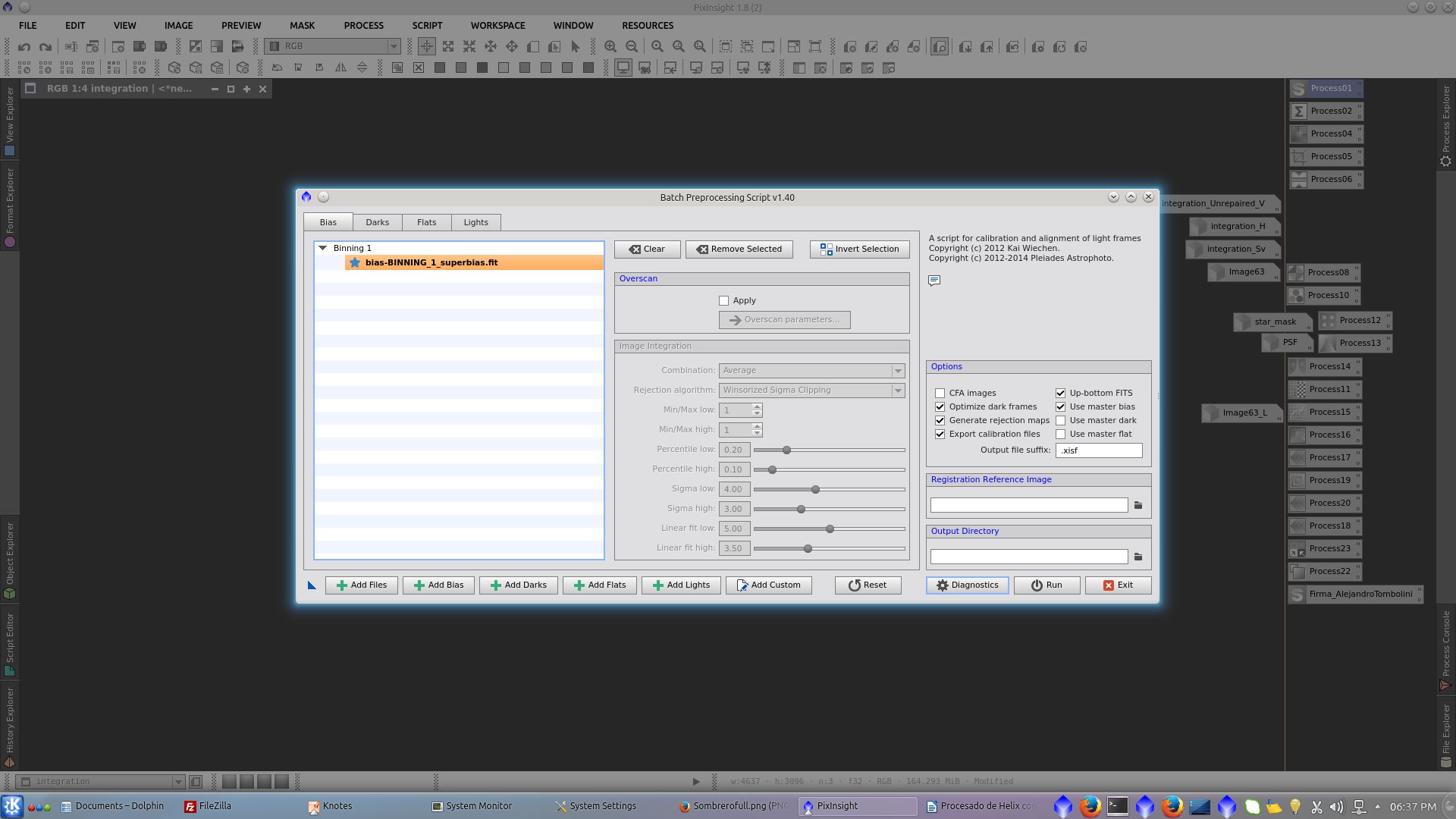Check the Overscan Apply checkbox
Viewport: 1456px width, 819px height.
tap(723, 300)
